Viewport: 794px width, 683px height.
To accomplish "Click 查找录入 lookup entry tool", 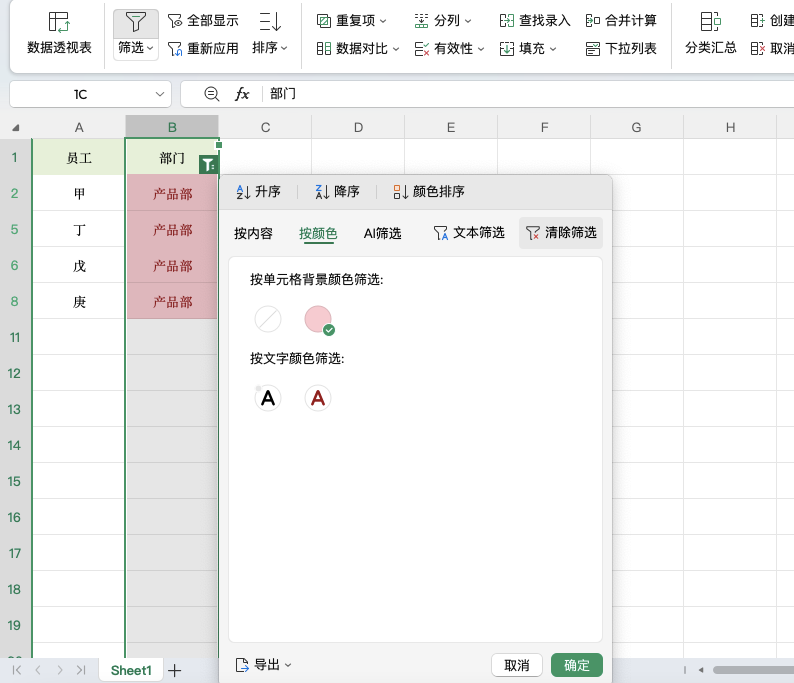I will tap(535, 21).
